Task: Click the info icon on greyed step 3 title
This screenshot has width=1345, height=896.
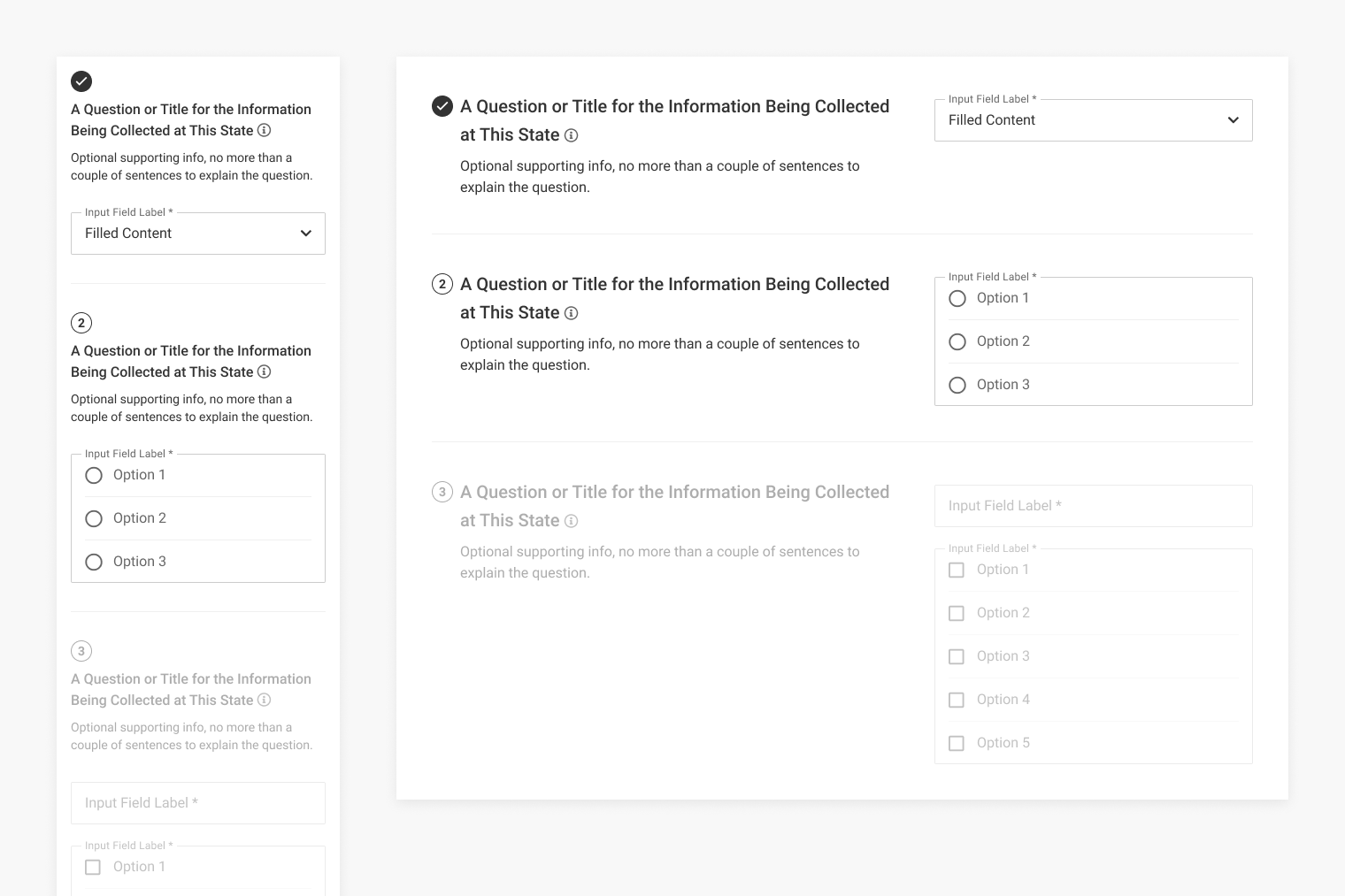Action: click(571, 521)
